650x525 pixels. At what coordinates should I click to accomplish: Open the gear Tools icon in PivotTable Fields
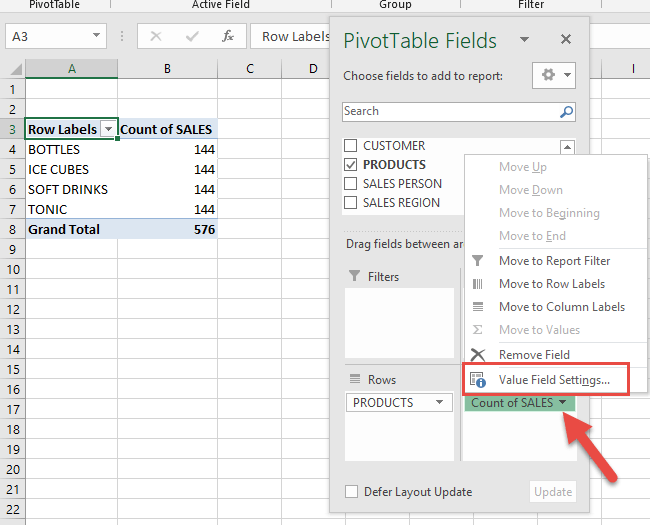(x=553, y=75)
